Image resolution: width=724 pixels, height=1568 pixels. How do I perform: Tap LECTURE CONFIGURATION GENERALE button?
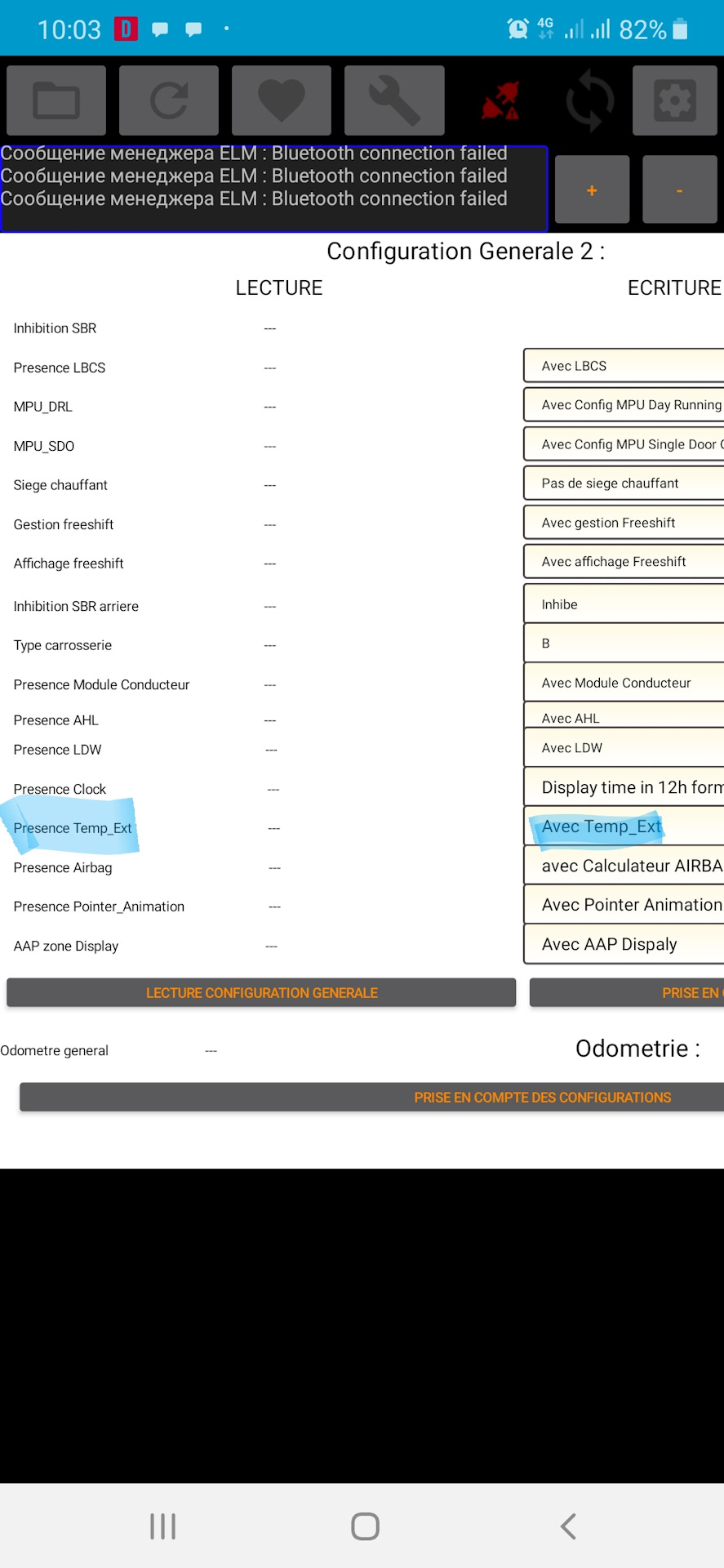261,993
